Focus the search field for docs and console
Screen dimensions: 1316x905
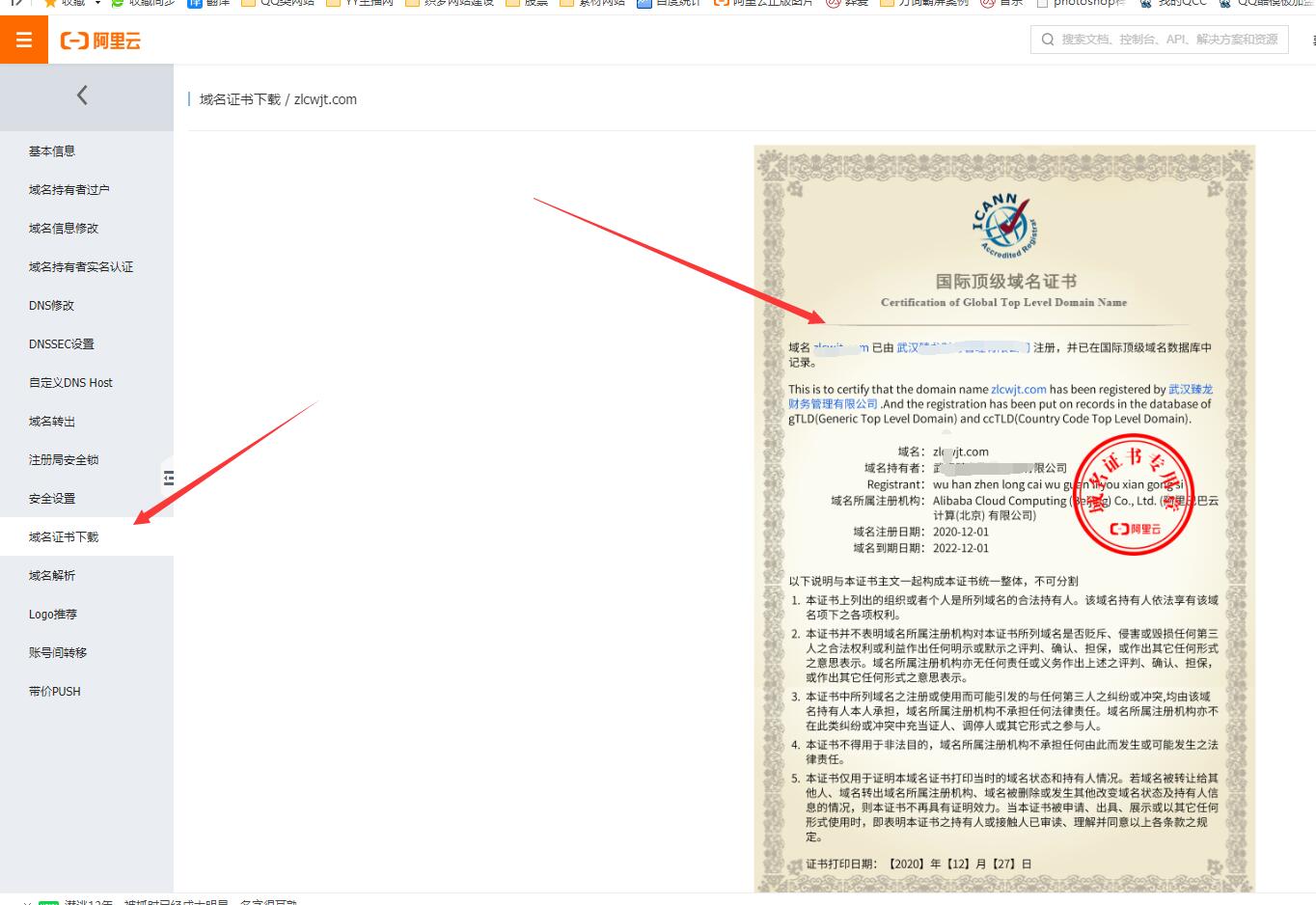(1159, 40)
